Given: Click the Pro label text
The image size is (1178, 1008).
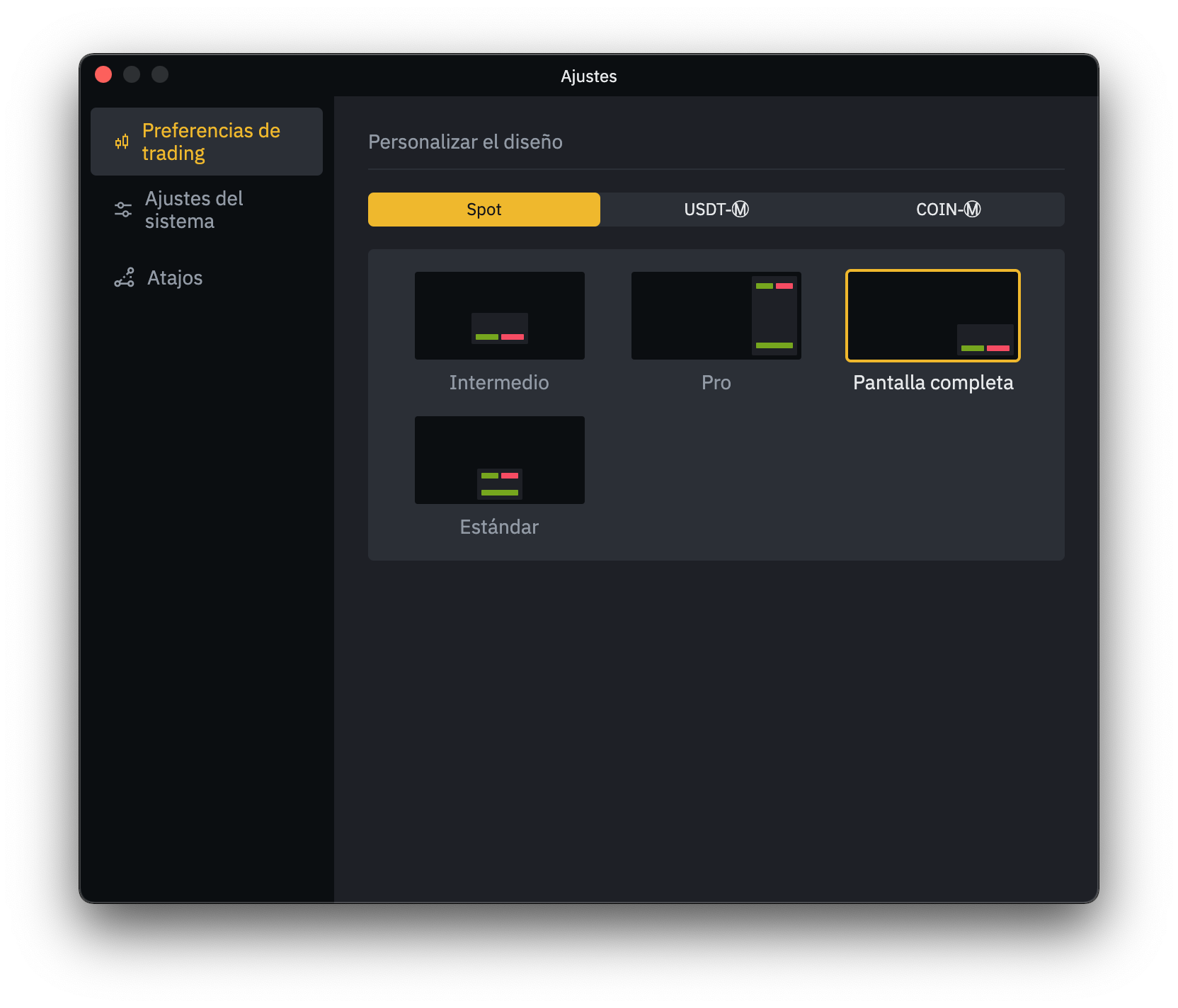Looking at the screenshot, I should [x=716, y=382].
